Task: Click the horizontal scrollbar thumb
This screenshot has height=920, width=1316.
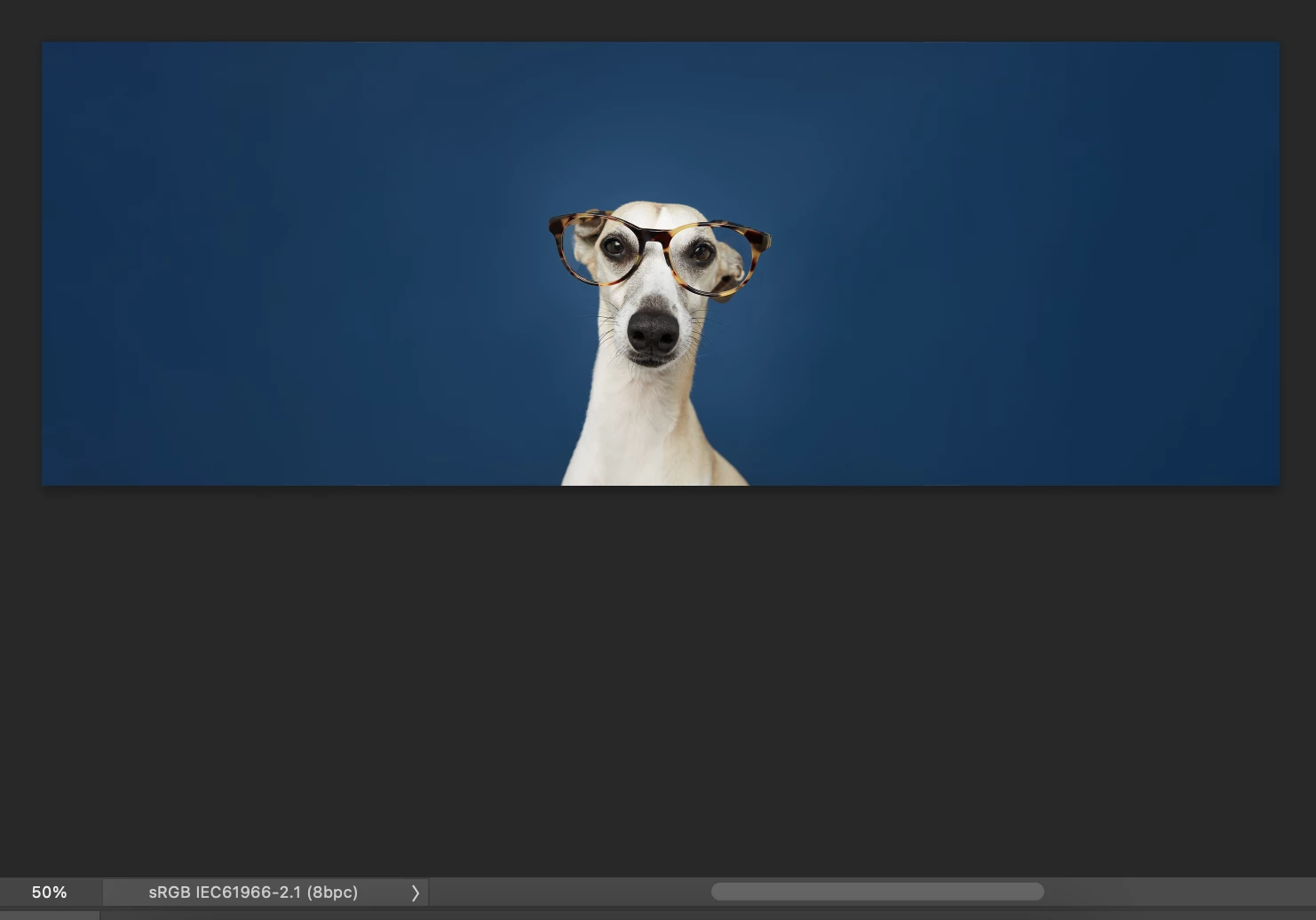Action: click(x=877, y=892)
